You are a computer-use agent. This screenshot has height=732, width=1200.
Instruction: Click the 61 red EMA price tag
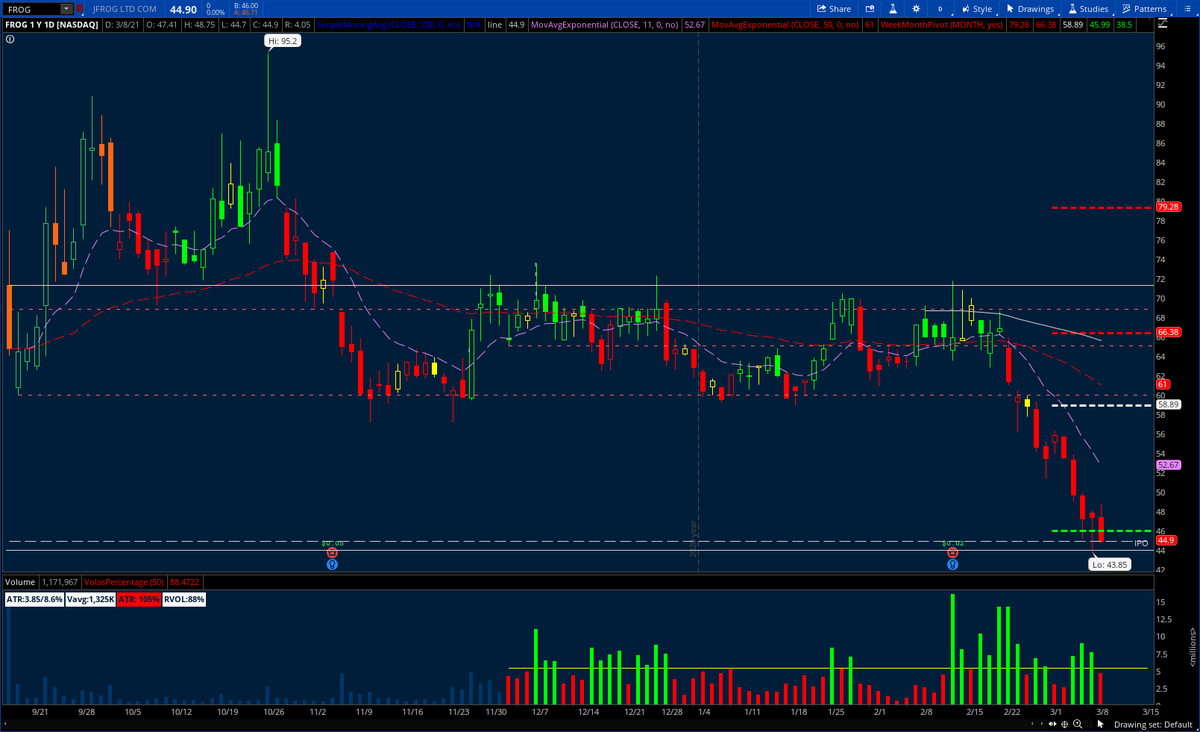tap(1163, 384)
